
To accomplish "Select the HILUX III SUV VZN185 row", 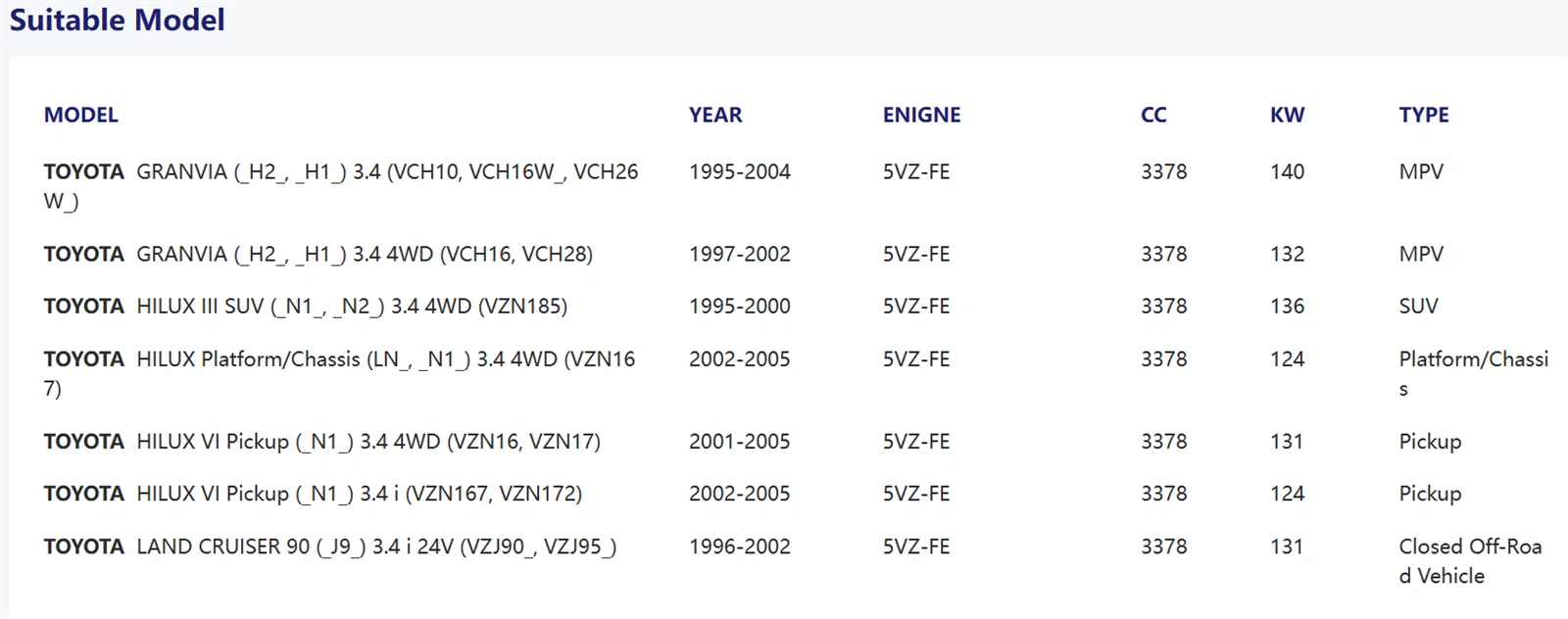I will 796,307.
